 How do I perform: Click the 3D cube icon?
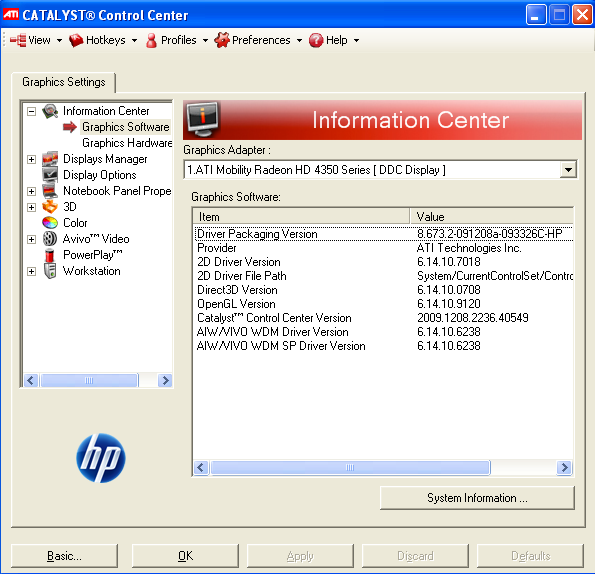pyautogui.click(x=50, y=207)
